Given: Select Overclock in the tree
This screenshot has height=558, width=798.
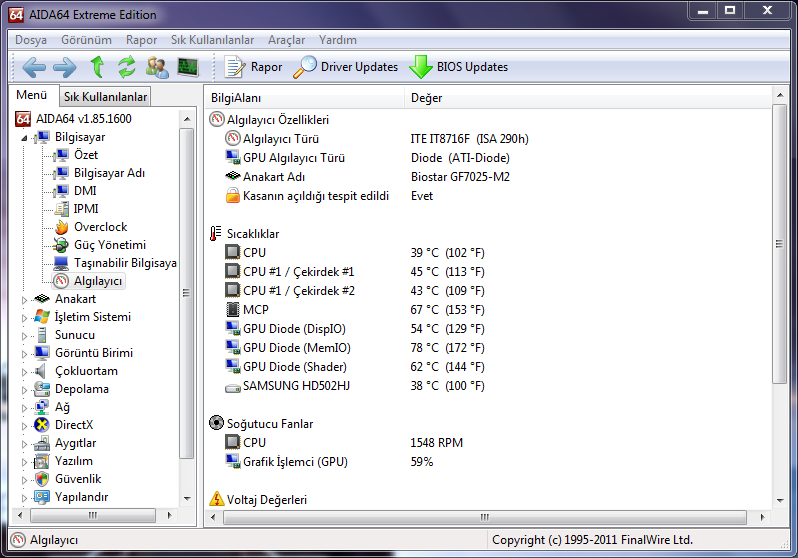Looking at the screenshot, I should click(x=100, y=227).
